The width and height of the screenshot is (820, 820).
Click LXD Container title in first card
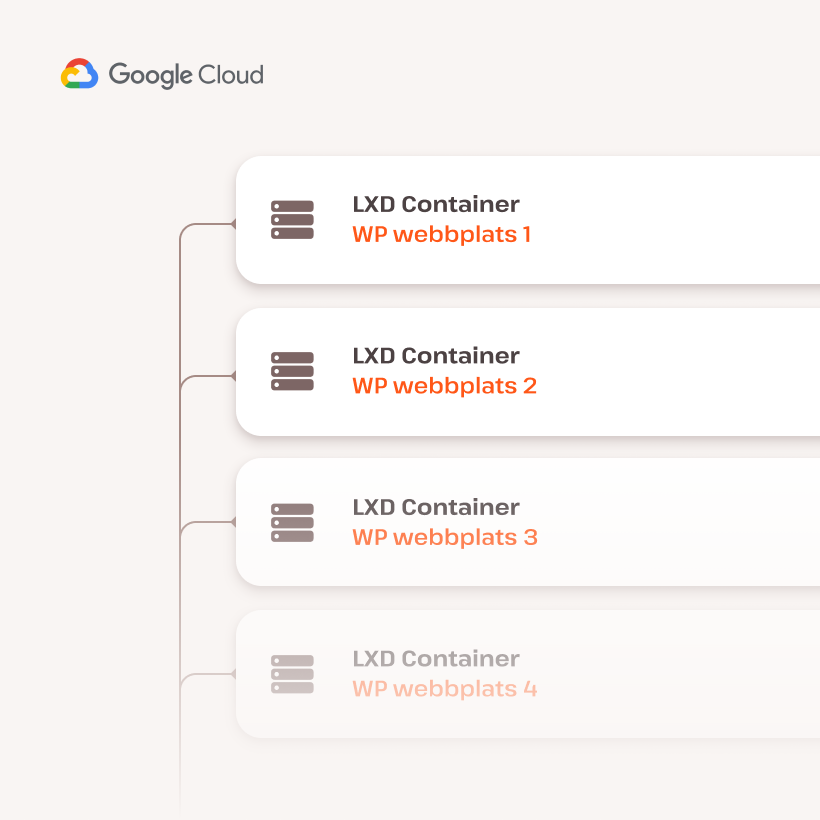436,204
